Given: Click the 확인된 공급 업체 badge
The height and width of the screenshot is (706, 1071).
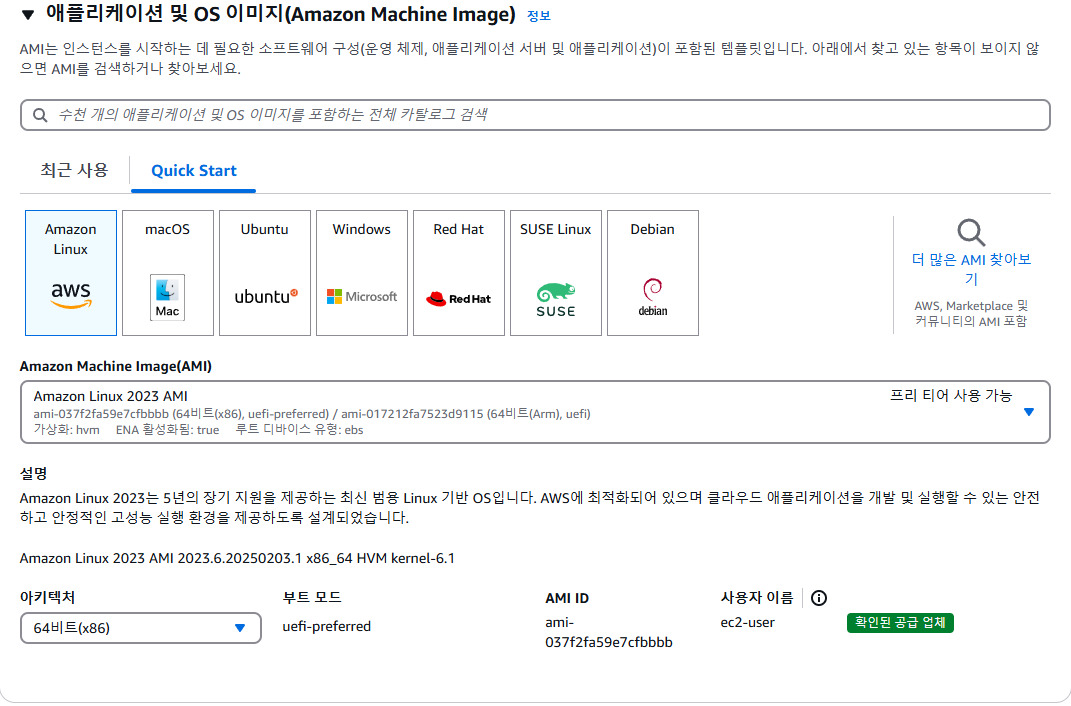Looking at the screenshot, I should point(900,623).
